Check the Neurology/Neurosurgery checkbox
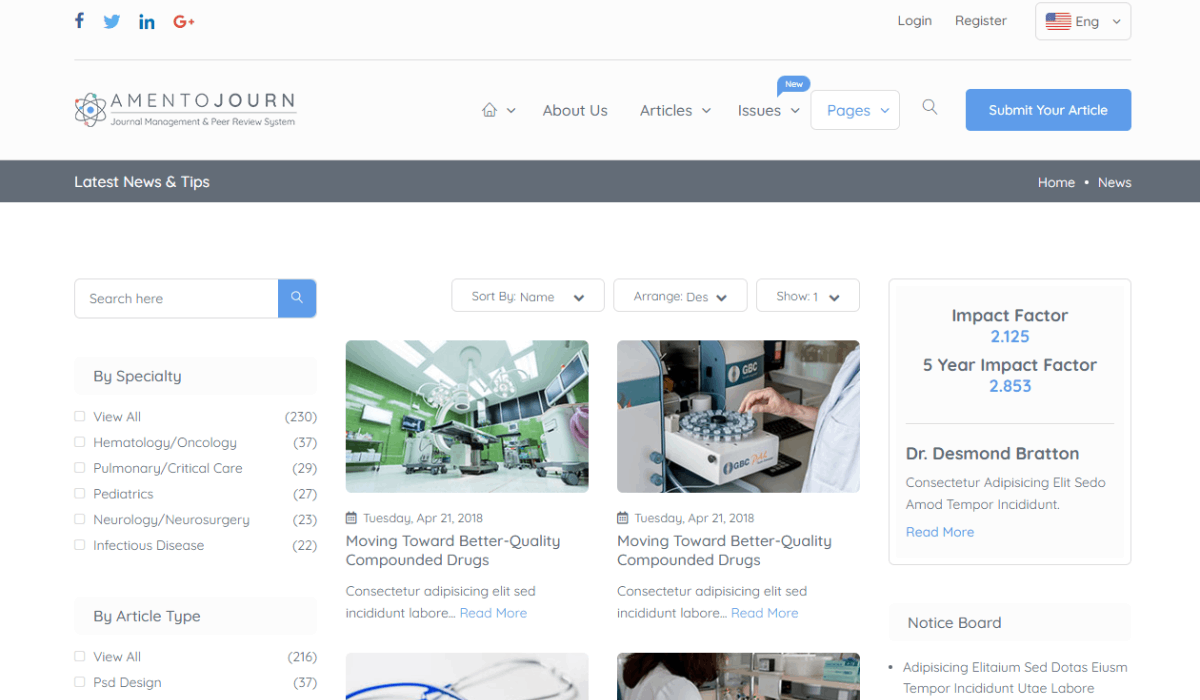Screen dimensions: 1200x700 point(79,519)
